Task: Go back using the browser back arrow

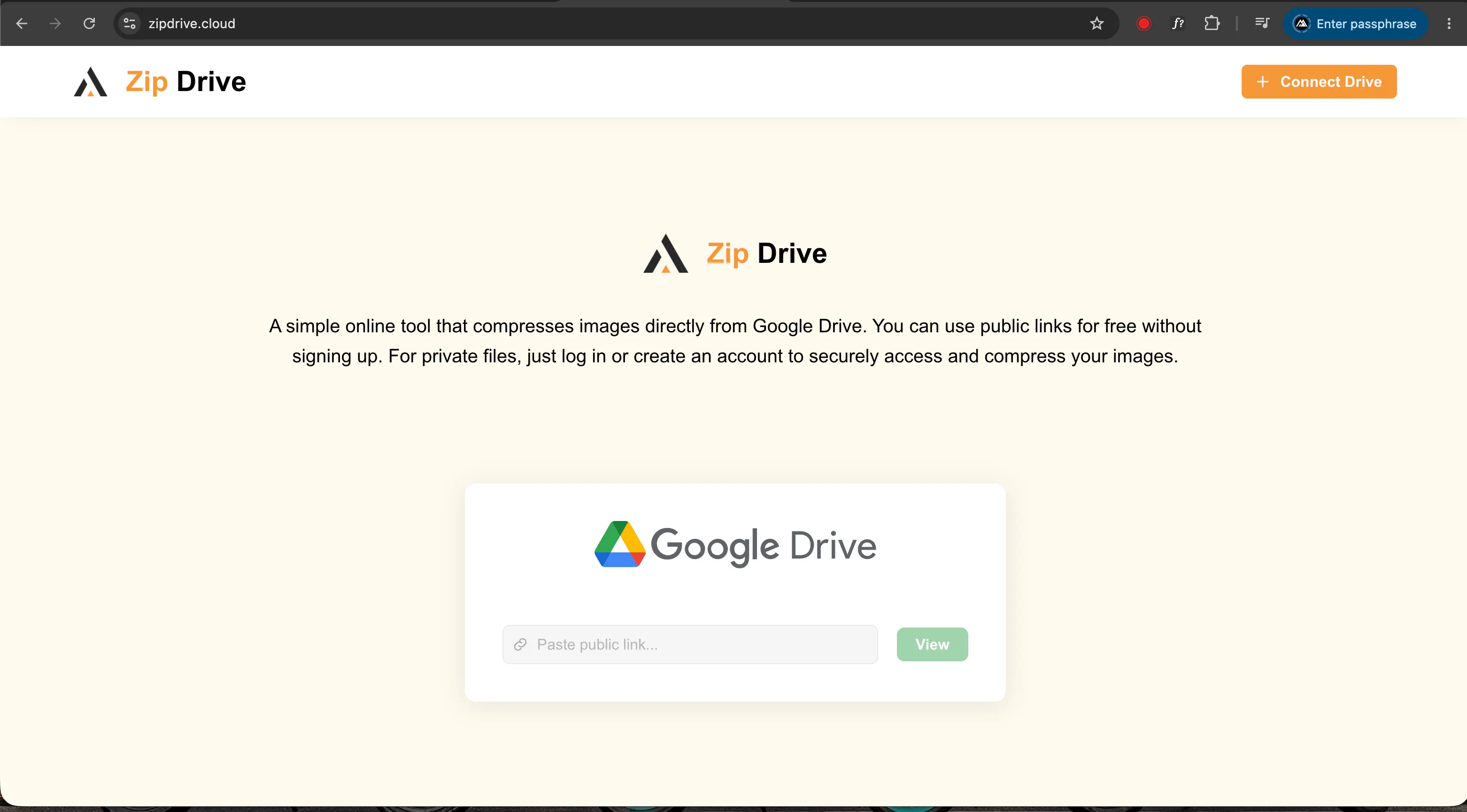Action: (x=22, y=23)
